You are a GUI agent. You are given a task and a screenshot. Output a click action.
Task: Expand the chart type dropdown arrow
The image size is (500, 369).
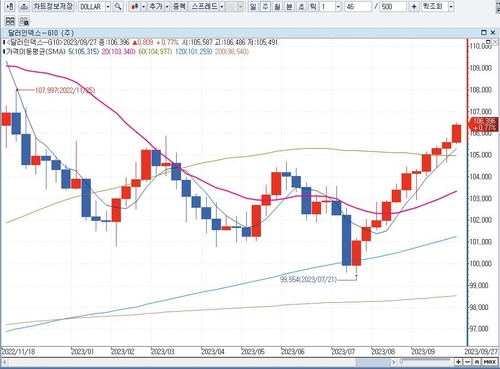point(143,7)
